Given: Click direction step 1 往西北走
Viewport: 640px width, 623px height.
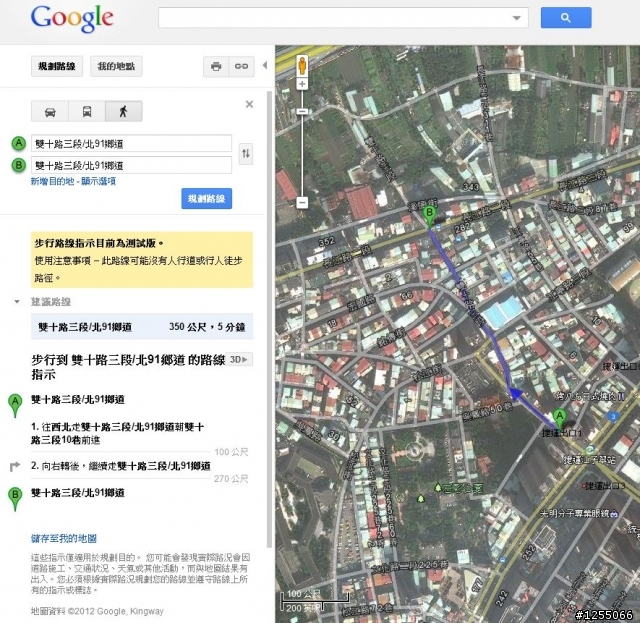Looking at the screenshot, I should point(118,433).
